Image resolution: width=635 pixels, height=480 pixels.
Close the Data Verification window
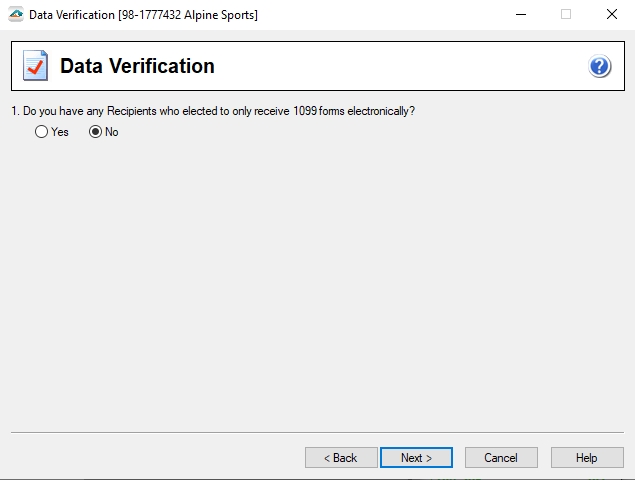[611, 14]
